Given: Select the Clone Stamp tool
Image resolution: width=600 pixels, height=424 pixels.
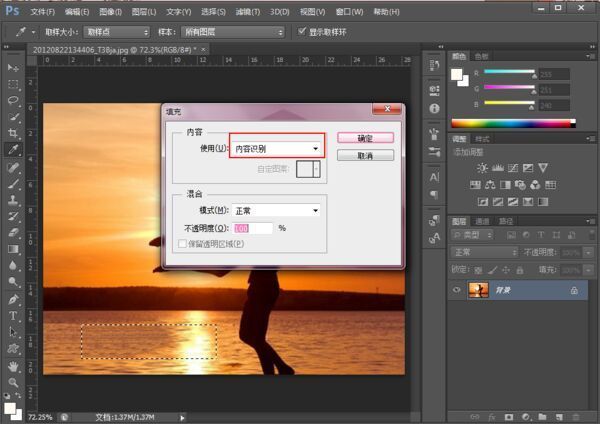Looking at the screenshot, I should click(x=13, y=199).
